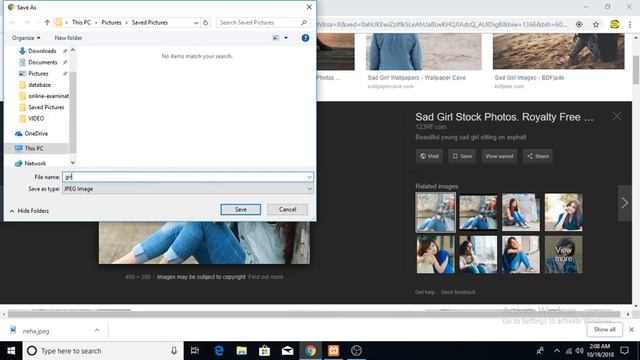Select Pictures in the navigation pane

(38, 73)
